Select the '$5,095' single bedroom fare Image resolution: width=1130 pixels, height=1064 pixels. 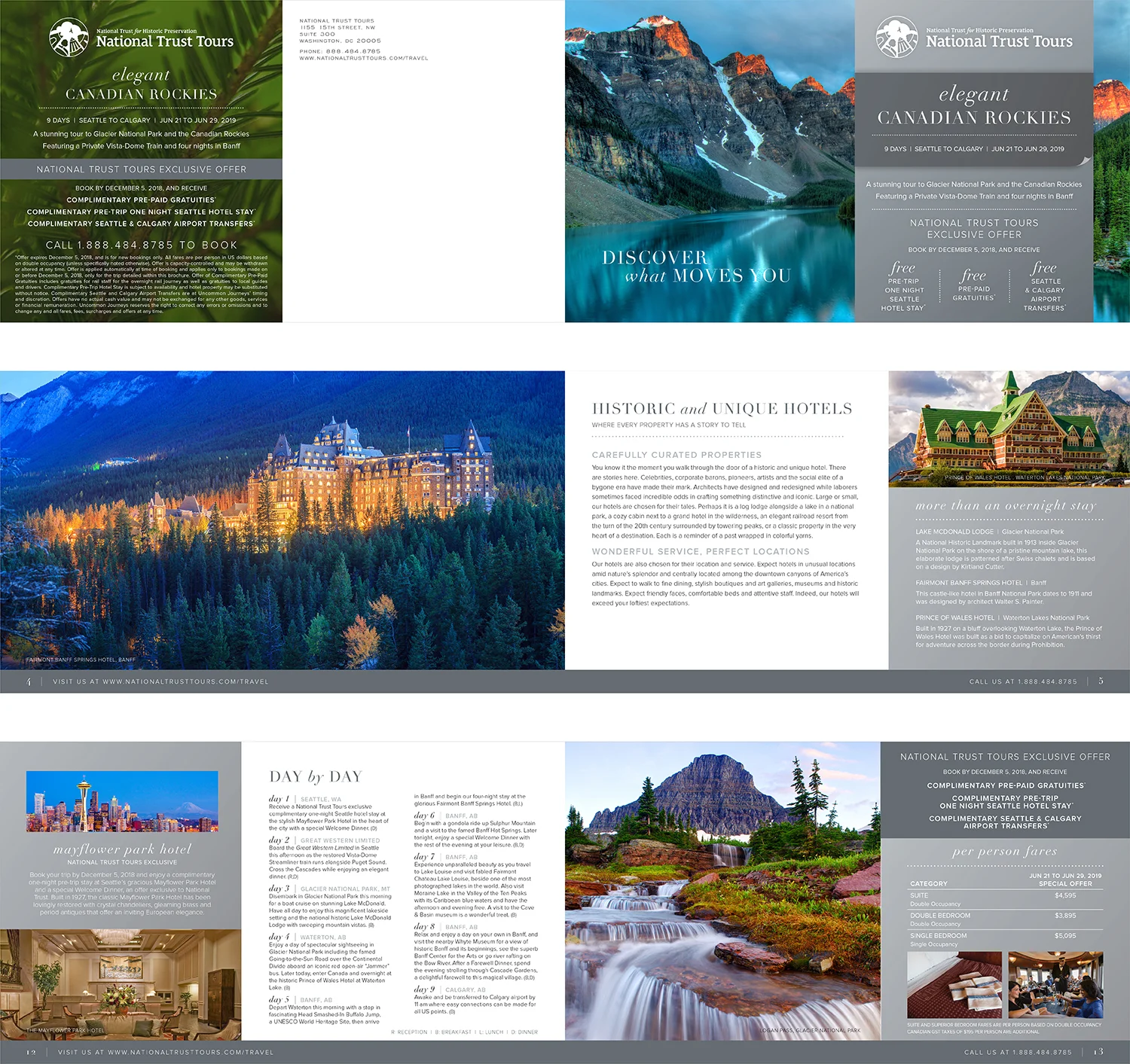coord(1065,936)
